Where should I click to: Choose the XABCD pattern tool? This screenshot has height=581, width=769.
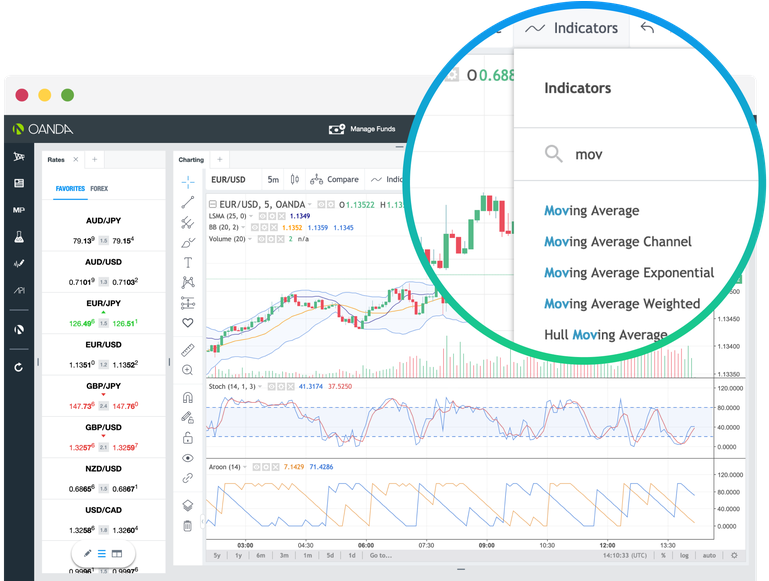point(188,282)
